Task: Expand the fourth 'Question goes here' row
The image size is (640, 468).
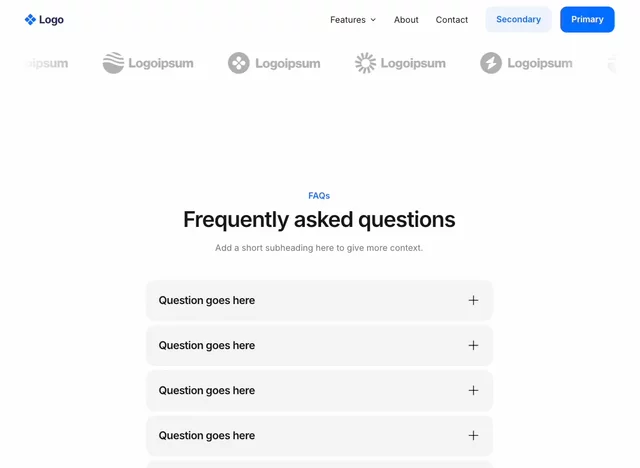Action: [319, 435]
